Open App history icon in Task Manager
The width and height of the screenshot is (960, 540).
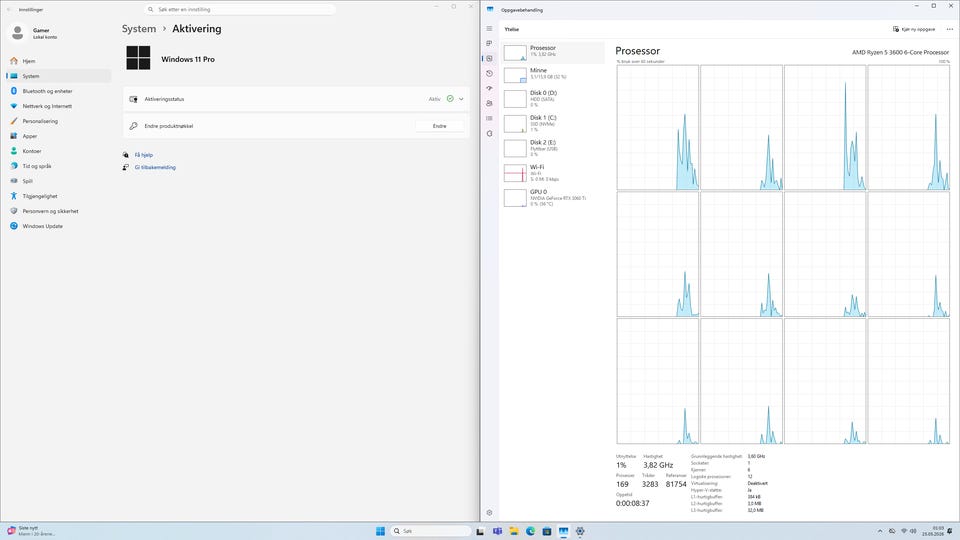pos(489,73)
